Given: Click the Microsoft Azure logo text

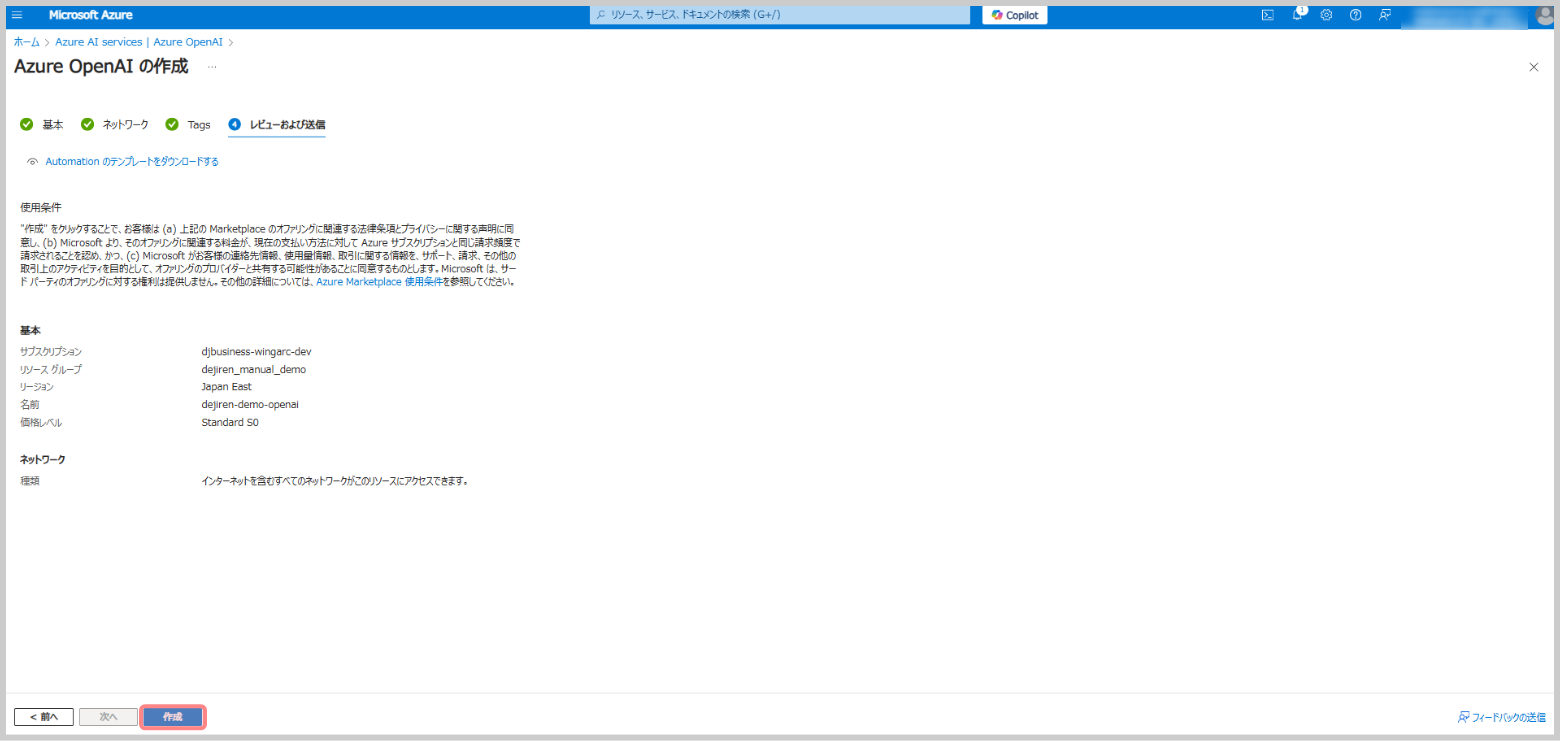Looking at the screenshot, I should pos(91,15).
